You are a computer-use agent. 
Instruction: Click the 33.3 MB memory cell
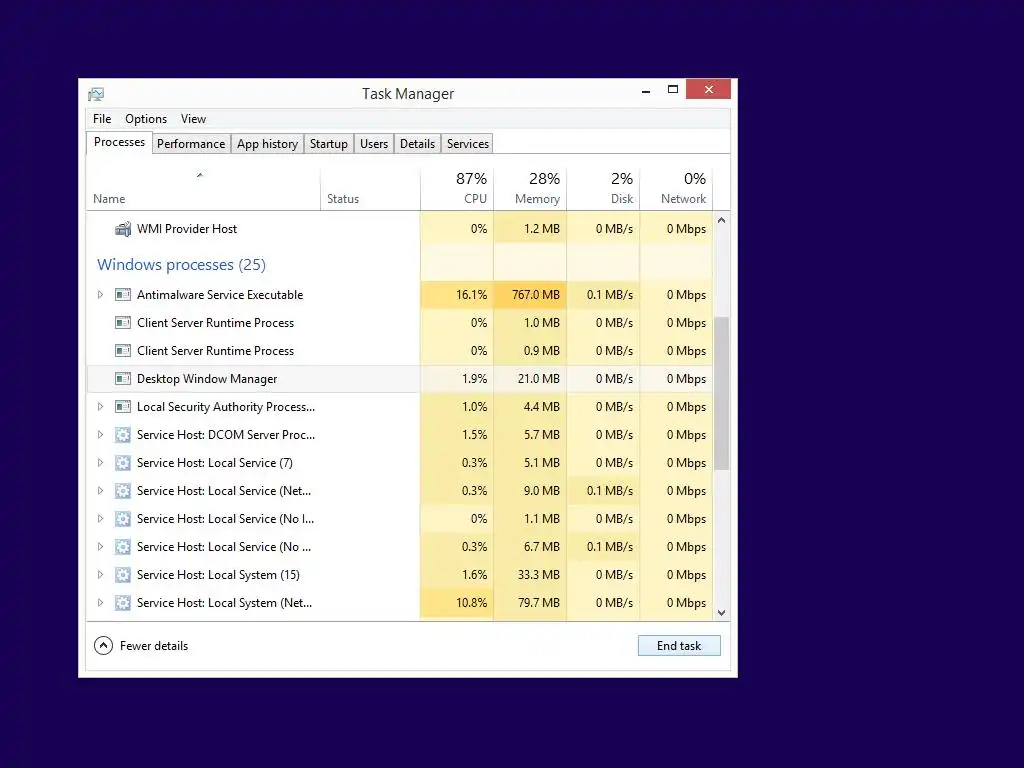(530, 575)
